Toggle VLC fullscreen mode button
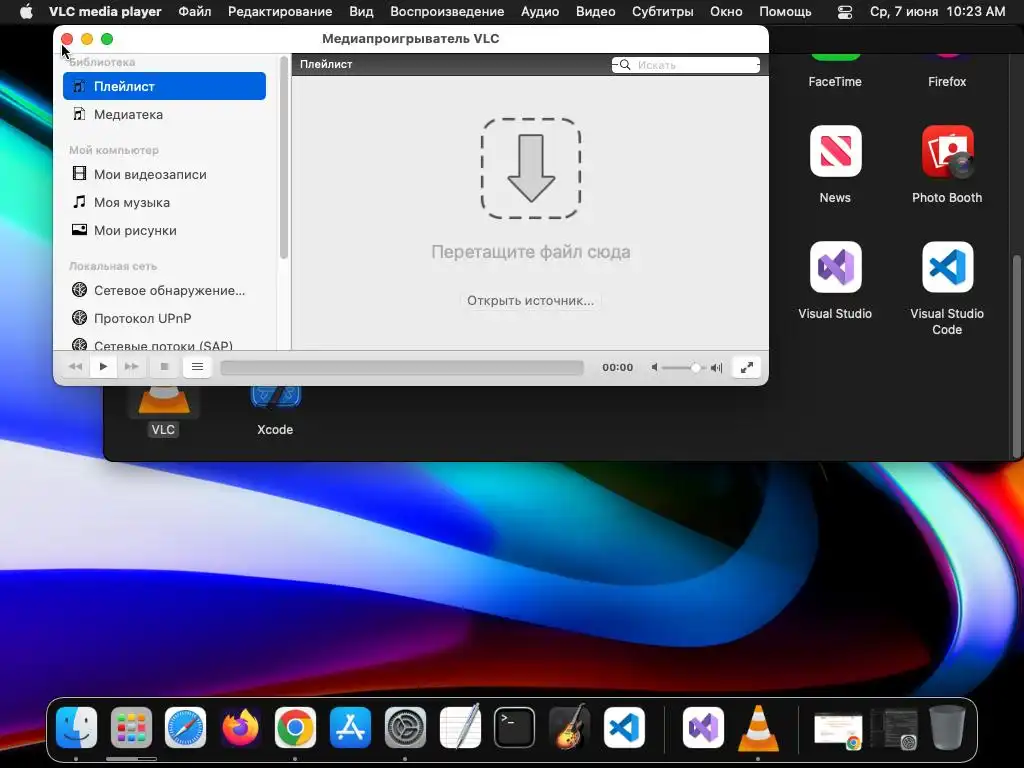Viewport: 1024px width, 768px height. tap(746, 367)
